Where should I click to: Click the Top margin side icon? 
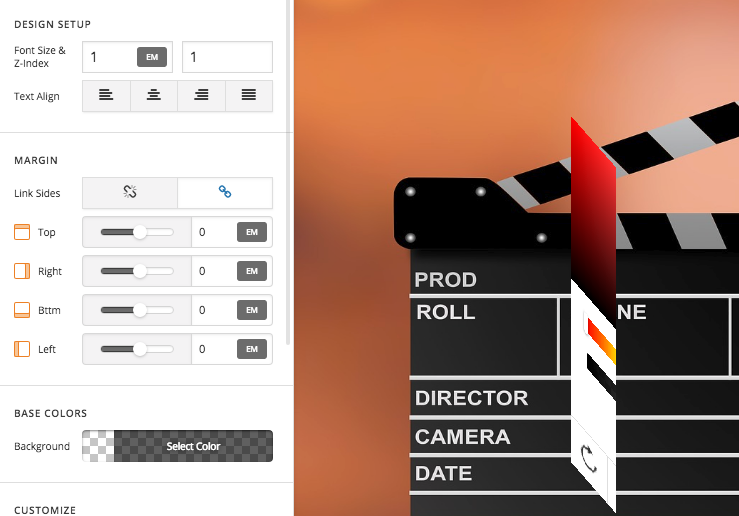(22, 232)
